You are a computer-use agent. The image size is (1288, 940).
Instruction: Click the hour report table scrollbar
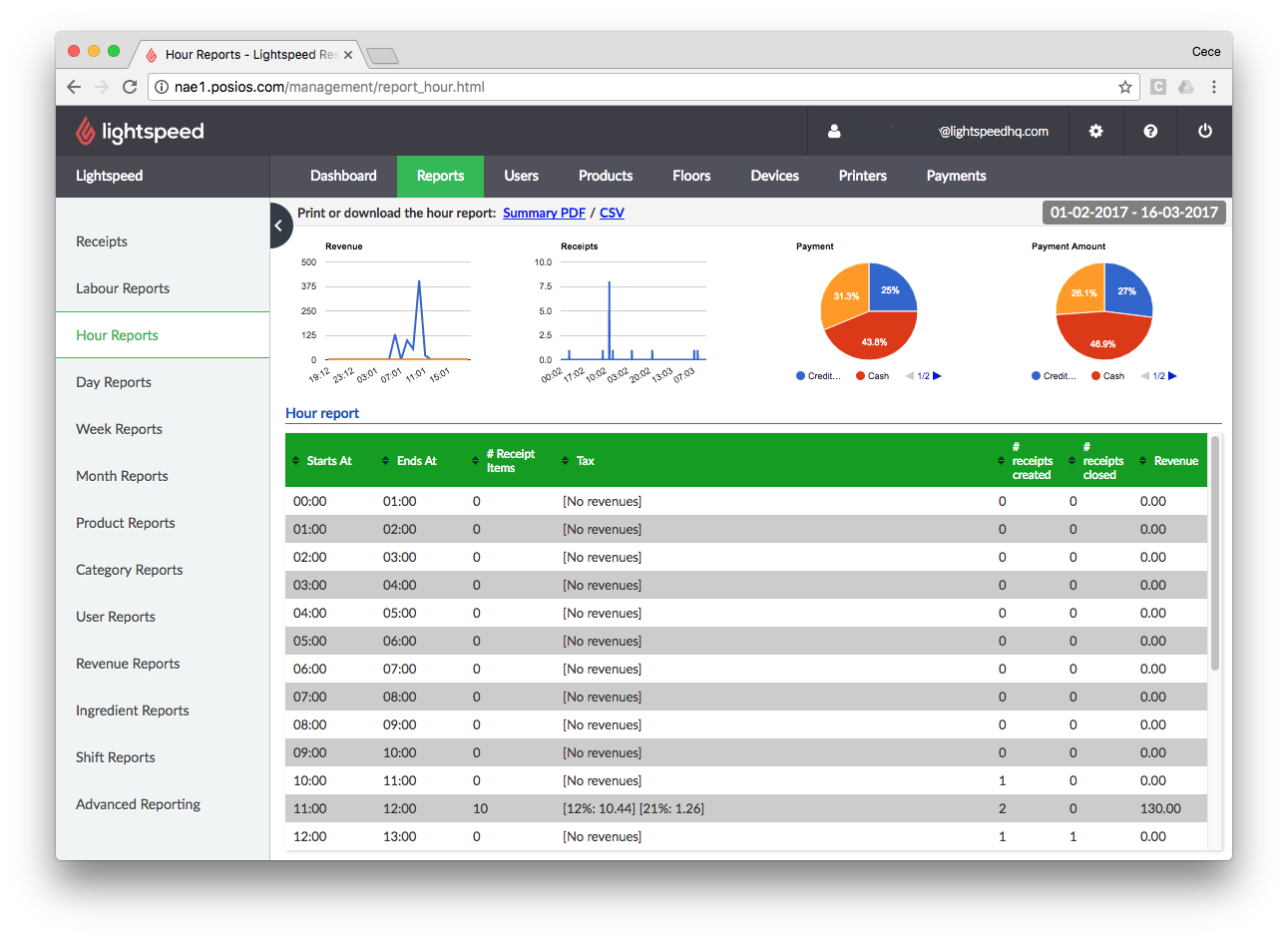(x=1214, y=554)
